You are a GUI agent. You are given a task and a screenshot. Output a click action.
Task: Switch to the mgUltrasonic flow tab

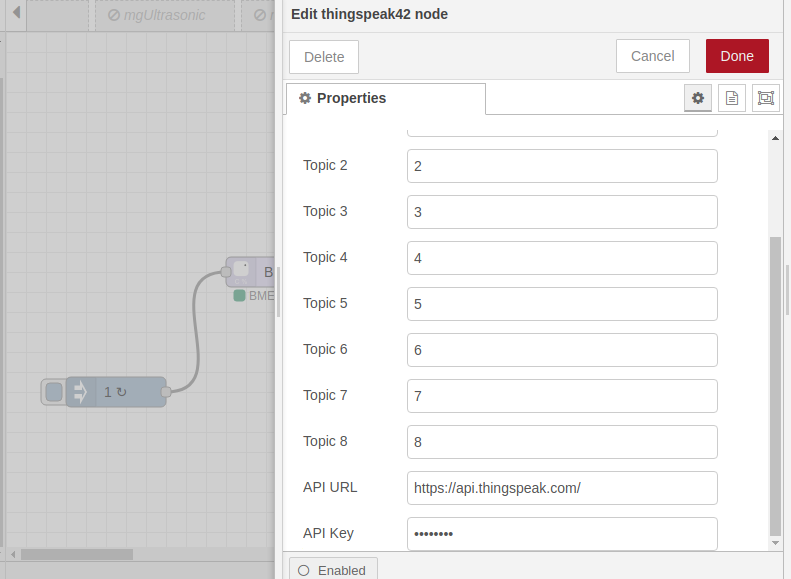pyautogui.click(x=164, y=16)
